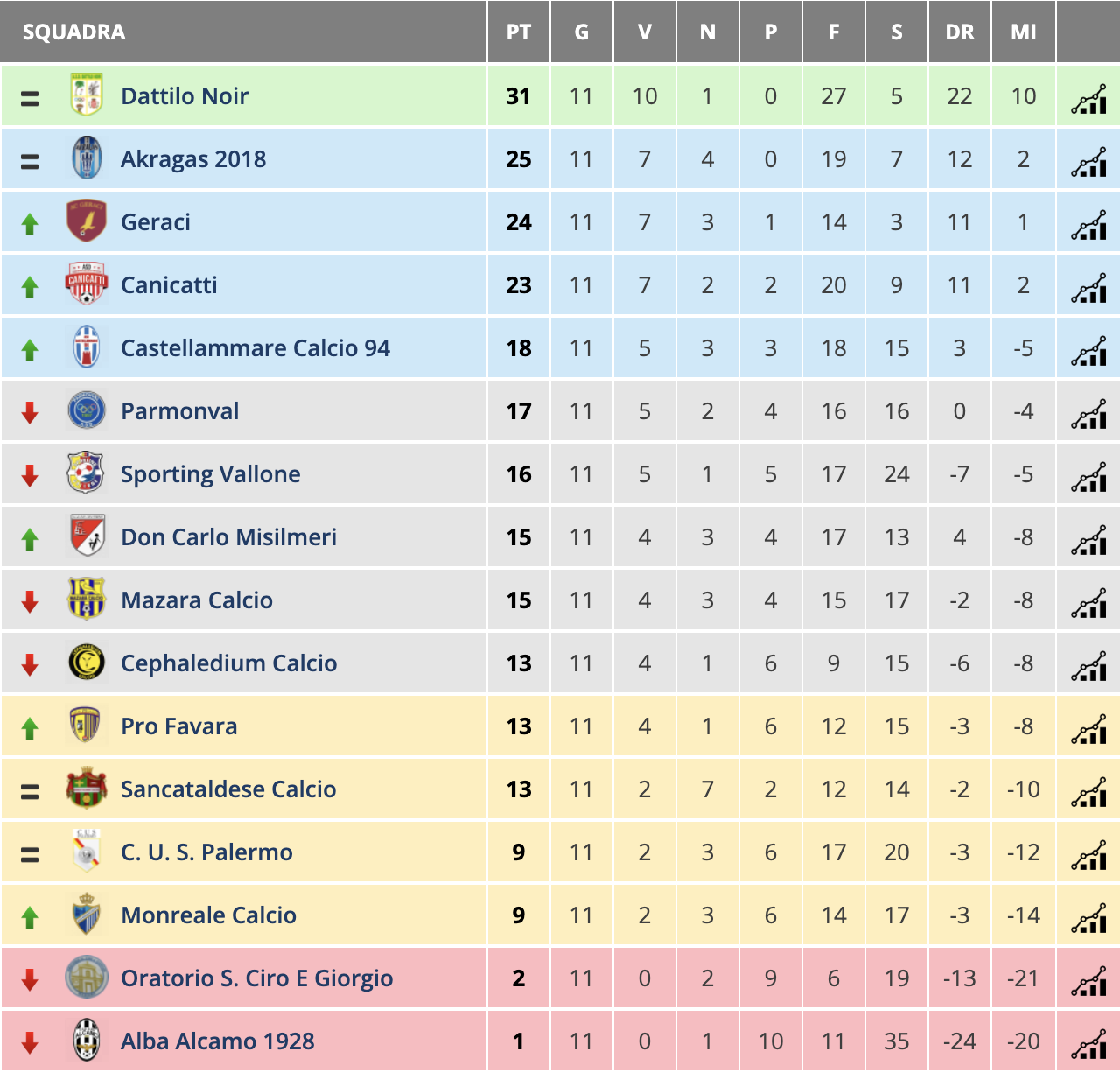Click green up arrow beside Castellammare Calcio 94
The width and height of the screenshot is (1120, 1073).
(x=30, y=350)
